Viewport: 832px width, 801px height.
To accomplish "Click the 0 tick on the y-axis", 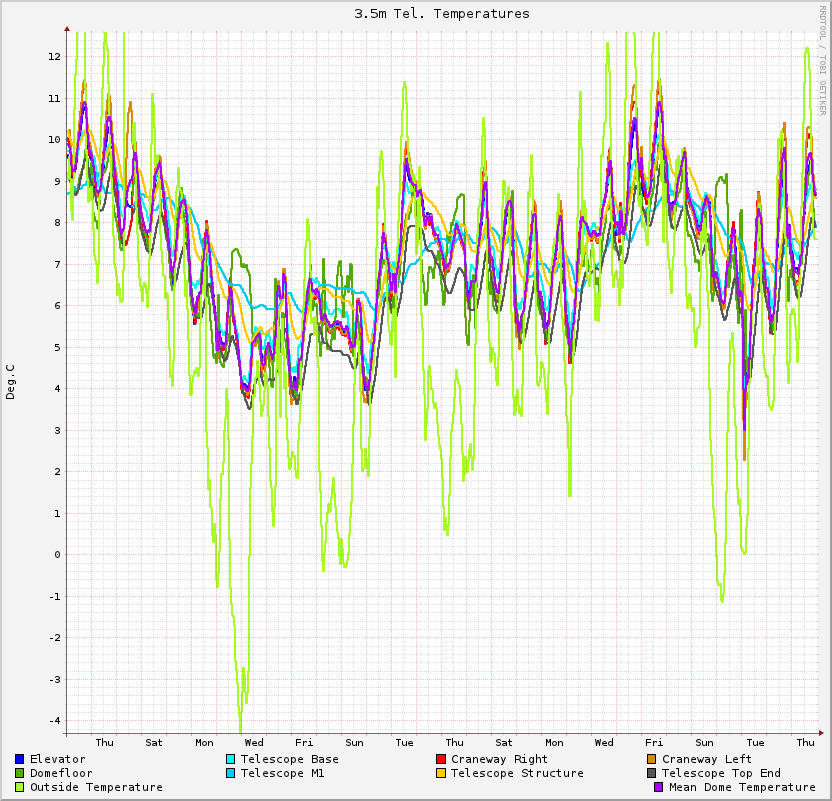I will coord(58,554).
